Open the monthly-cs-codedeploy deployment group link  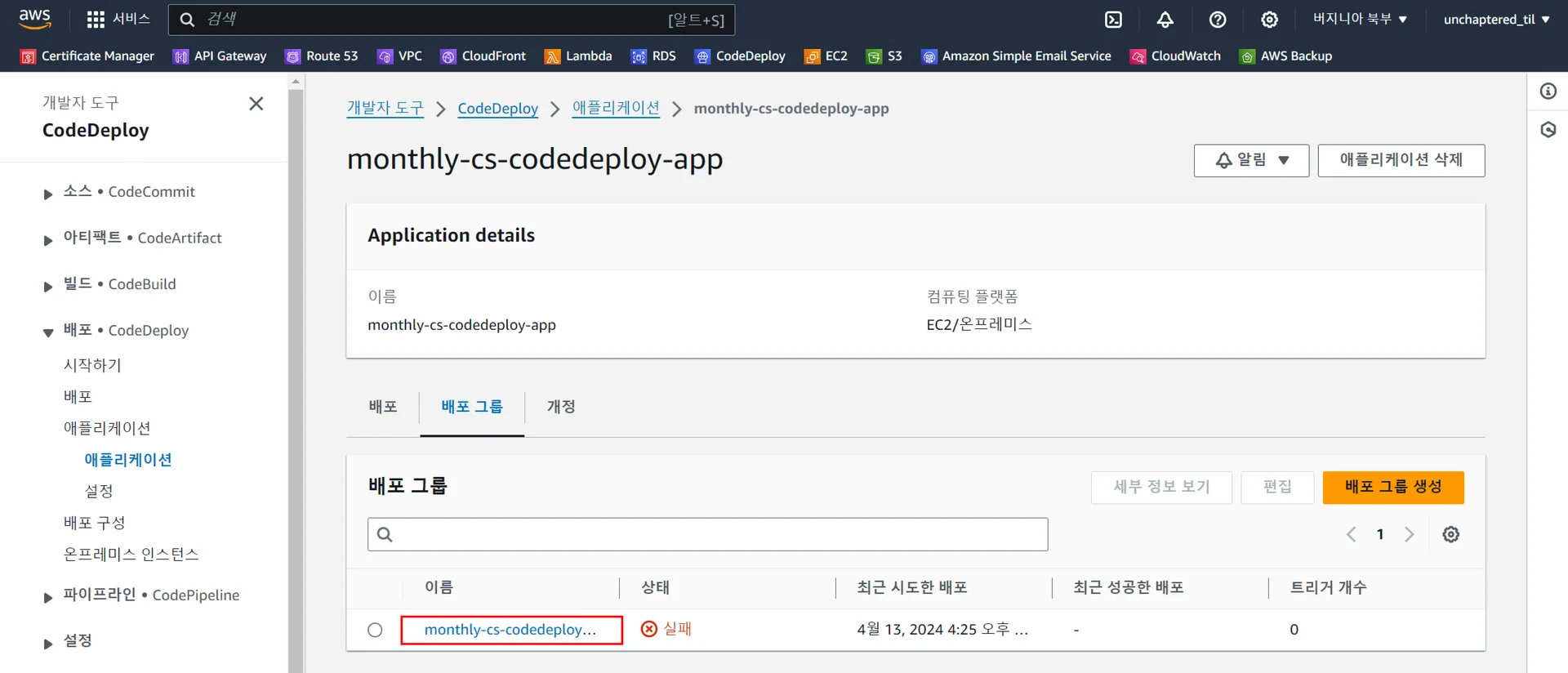510,630
